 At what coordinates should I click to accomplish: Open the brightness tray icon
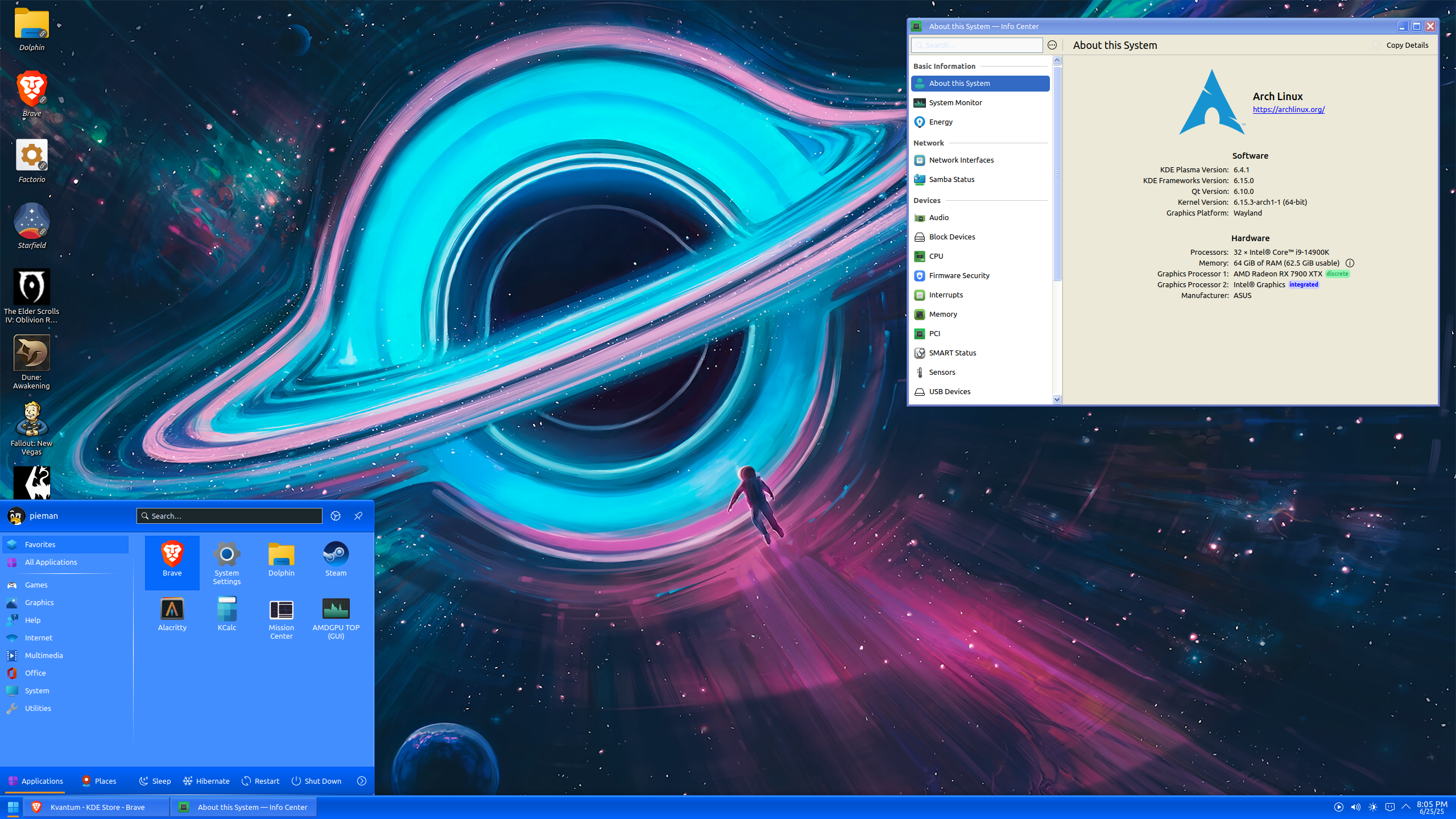pyautogui.click(x=1373, y=807)
